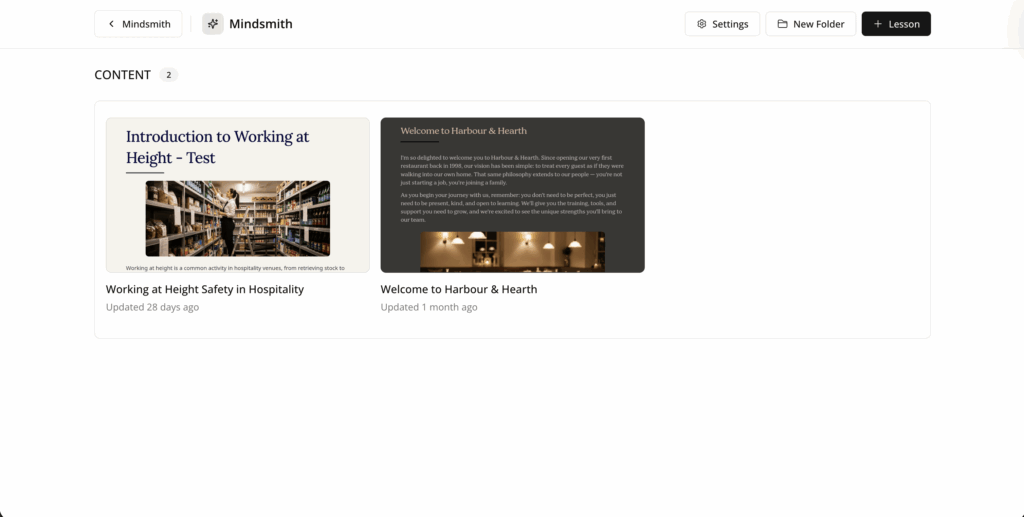
Task: Go back using the Mindsmith button
Action: coord(138,24)
